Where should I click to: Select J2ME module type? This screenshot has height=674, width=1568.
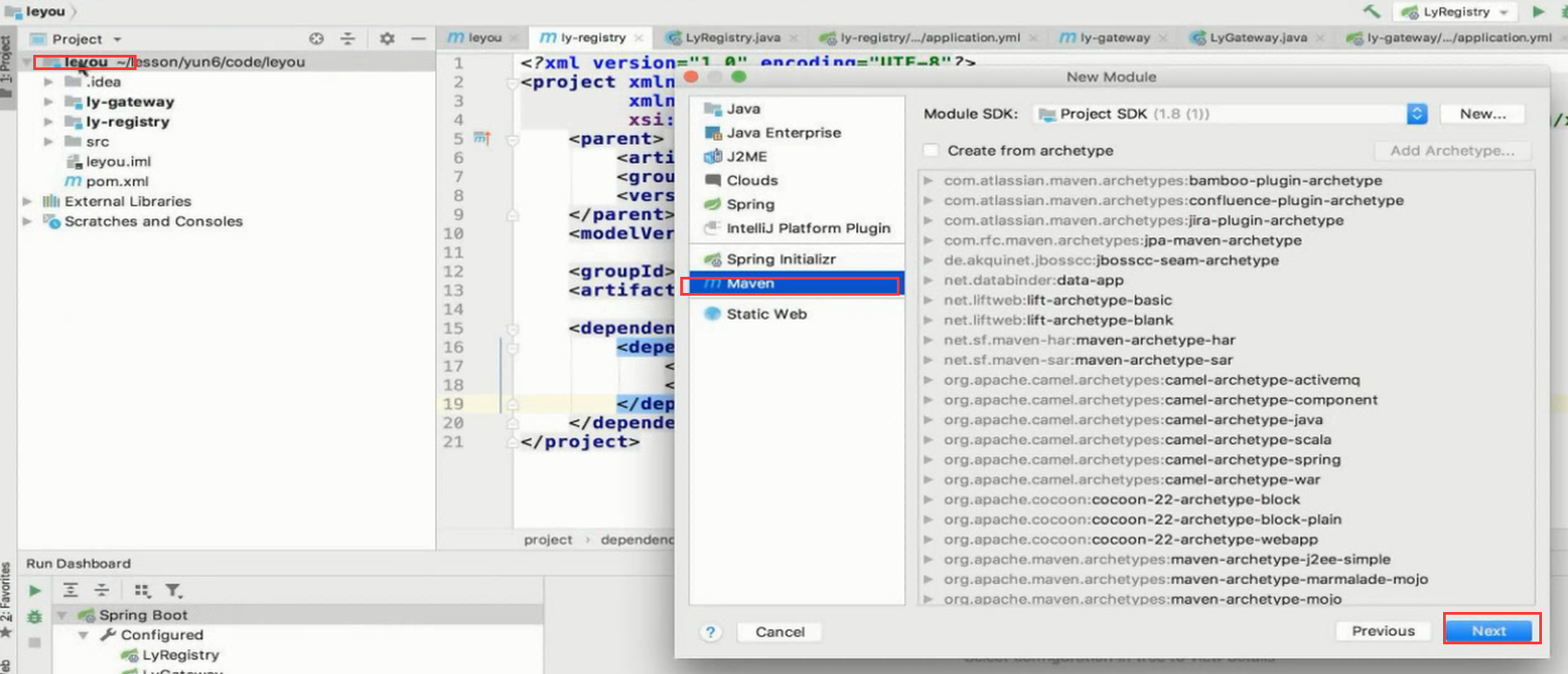[x=796, y=156]
